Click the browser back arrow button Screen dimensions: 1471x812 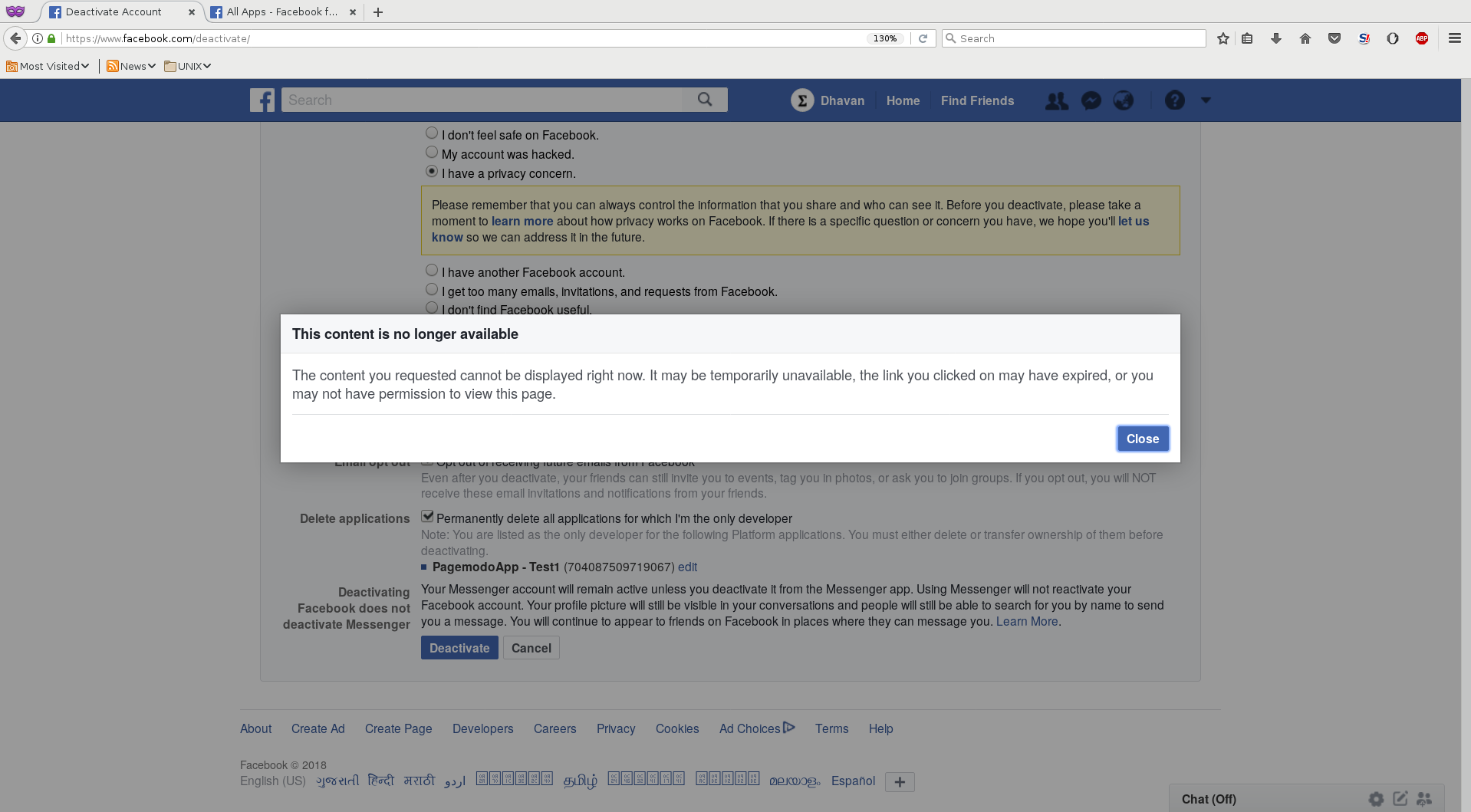15,38
